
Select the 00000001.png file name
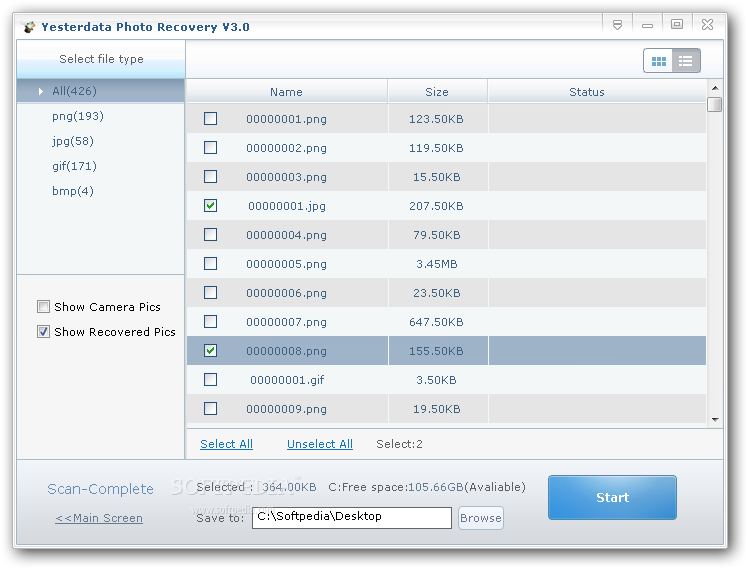click(x=287, y=119)
